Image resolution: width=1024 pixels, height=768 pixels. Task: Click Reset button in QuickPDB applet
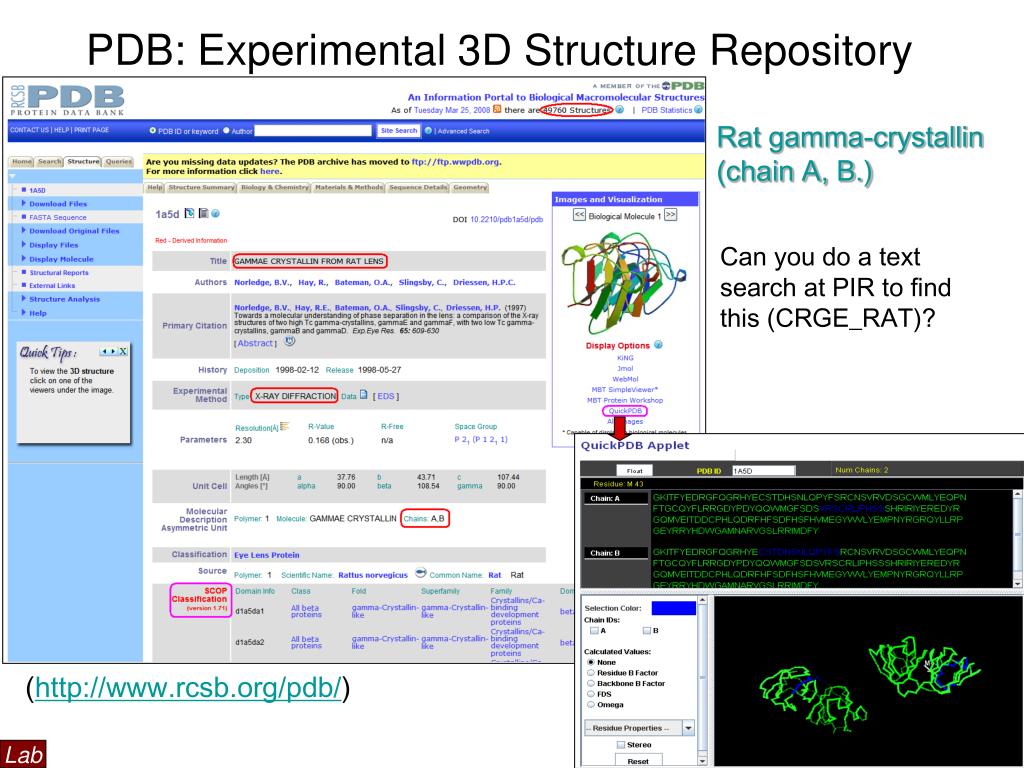tap(638, 761)
